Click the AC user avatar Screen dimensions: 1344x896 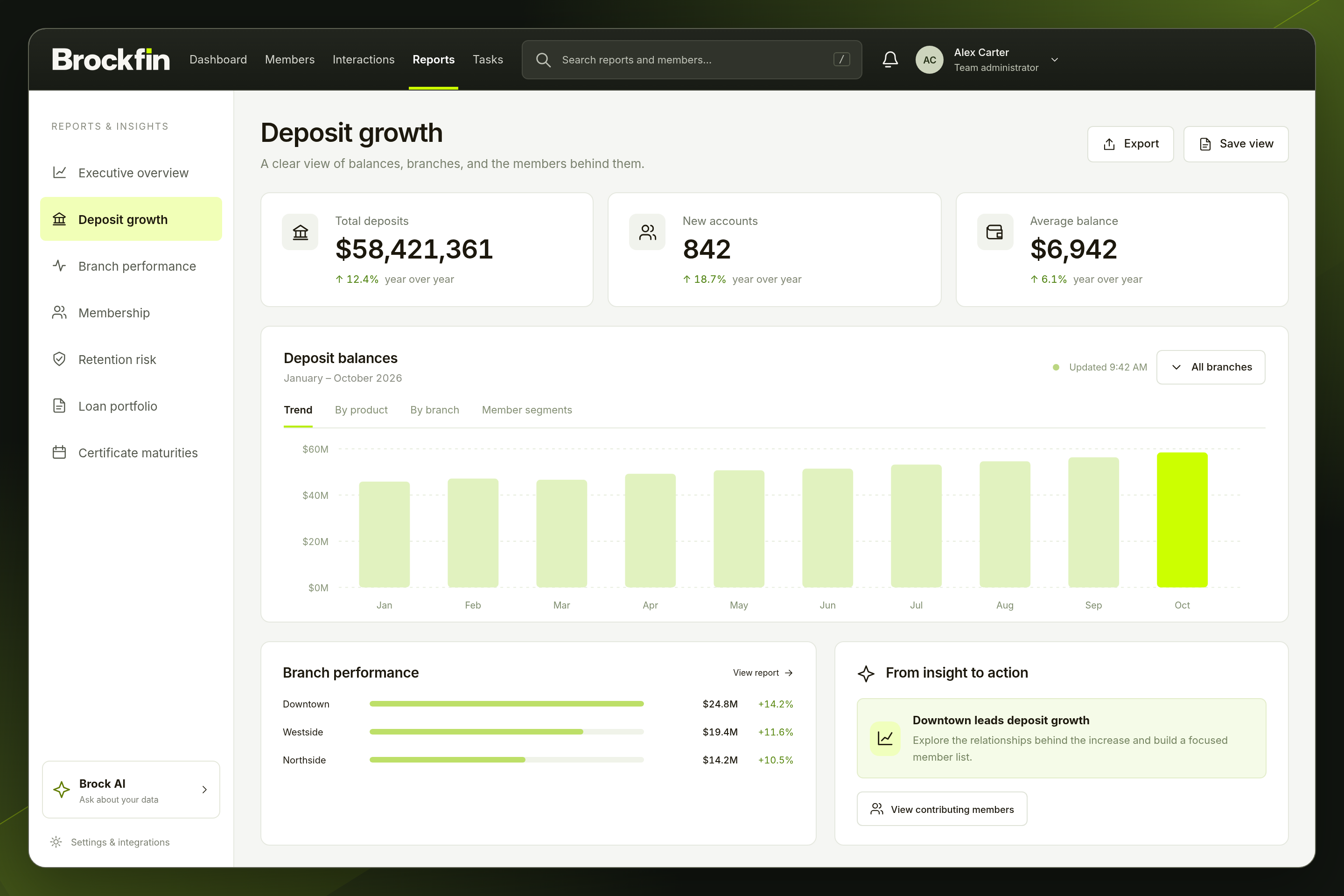click(929, 59)
